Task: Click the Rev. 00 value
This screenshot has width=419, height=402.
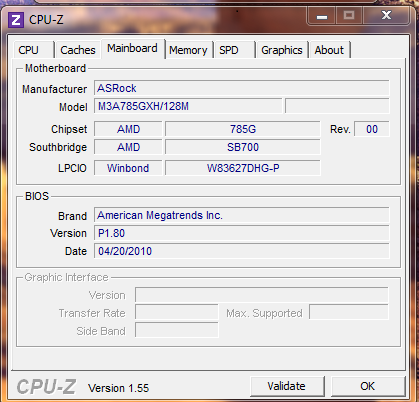Action: pos(372,129)
